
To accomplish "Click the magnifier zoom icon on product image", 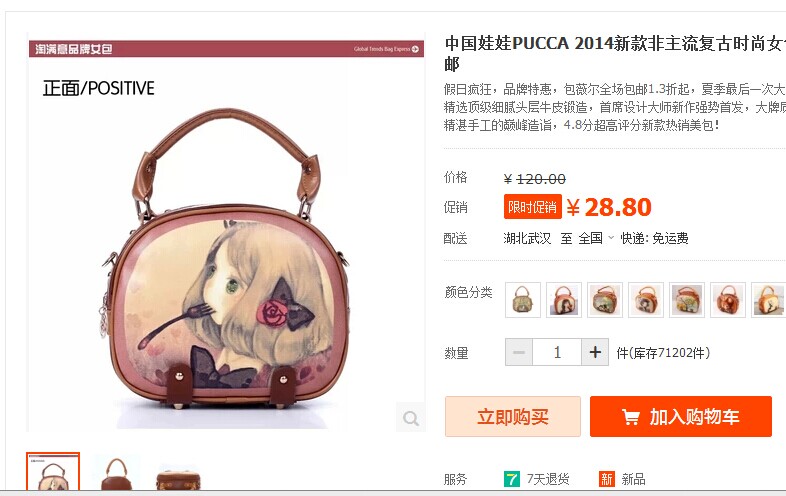I will [x=411, y=417].
